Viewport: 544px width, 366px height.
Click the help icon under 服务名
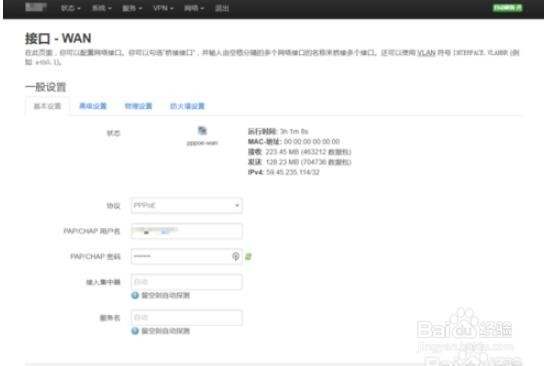[x=135, y=331]
